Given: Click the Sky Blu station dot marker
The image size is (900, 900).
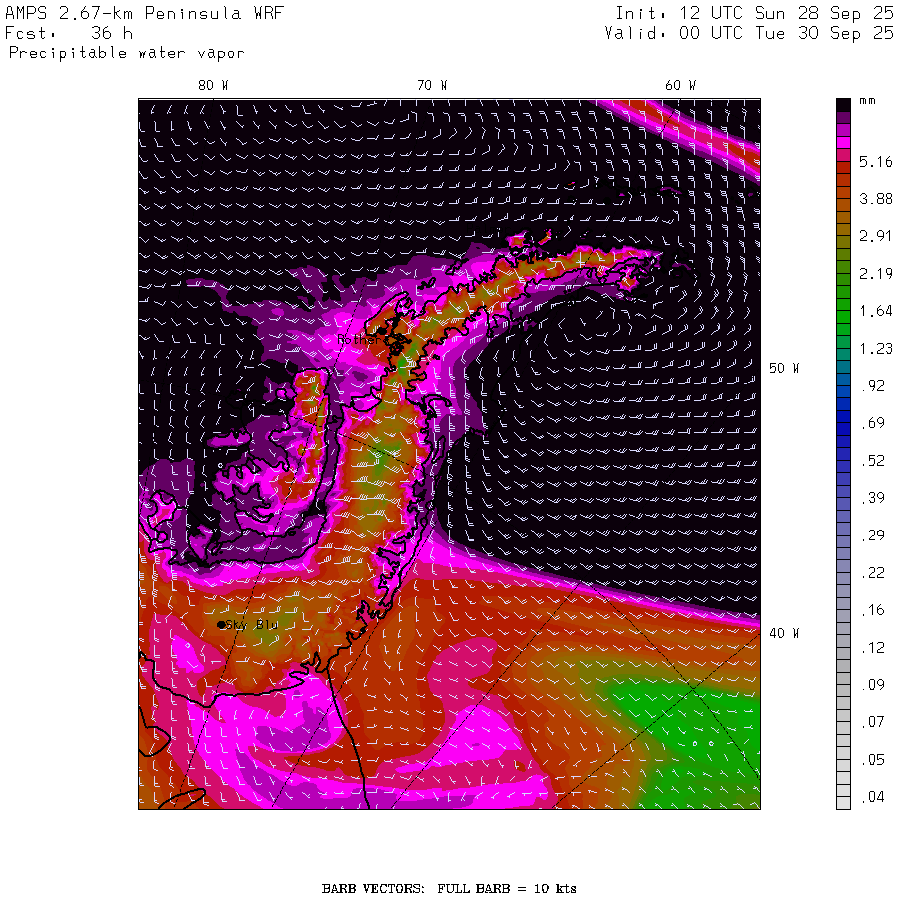Looking at the screenshot, I should [x=221, y=625].
